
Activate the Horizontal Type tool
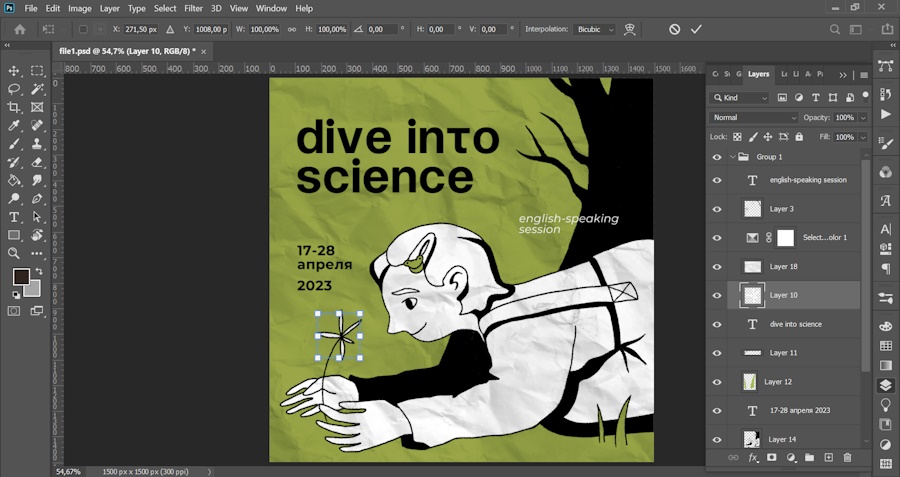pos(14,217)
